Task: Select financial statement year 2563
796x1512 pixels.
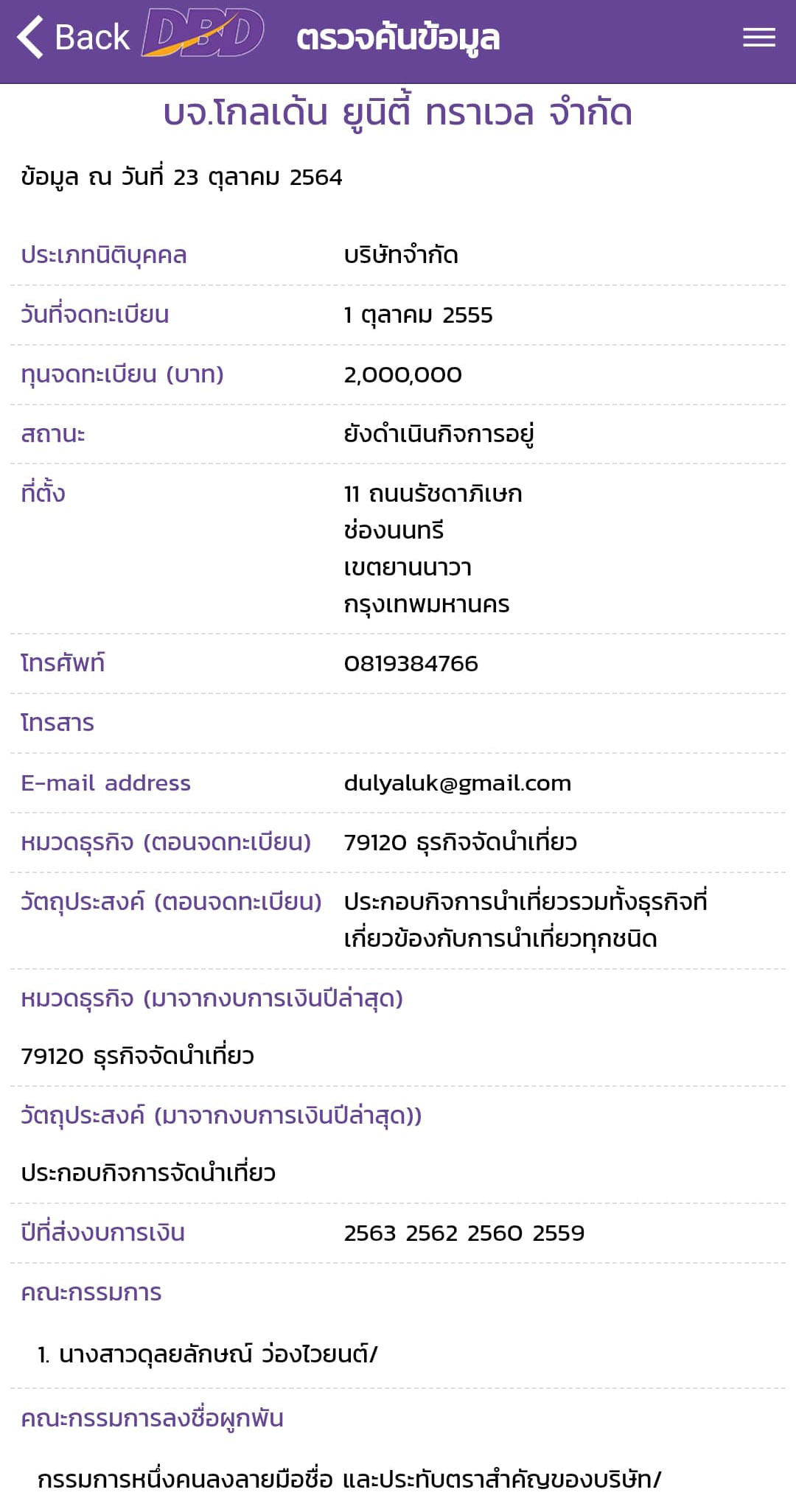Action: tap(370, 1233)
